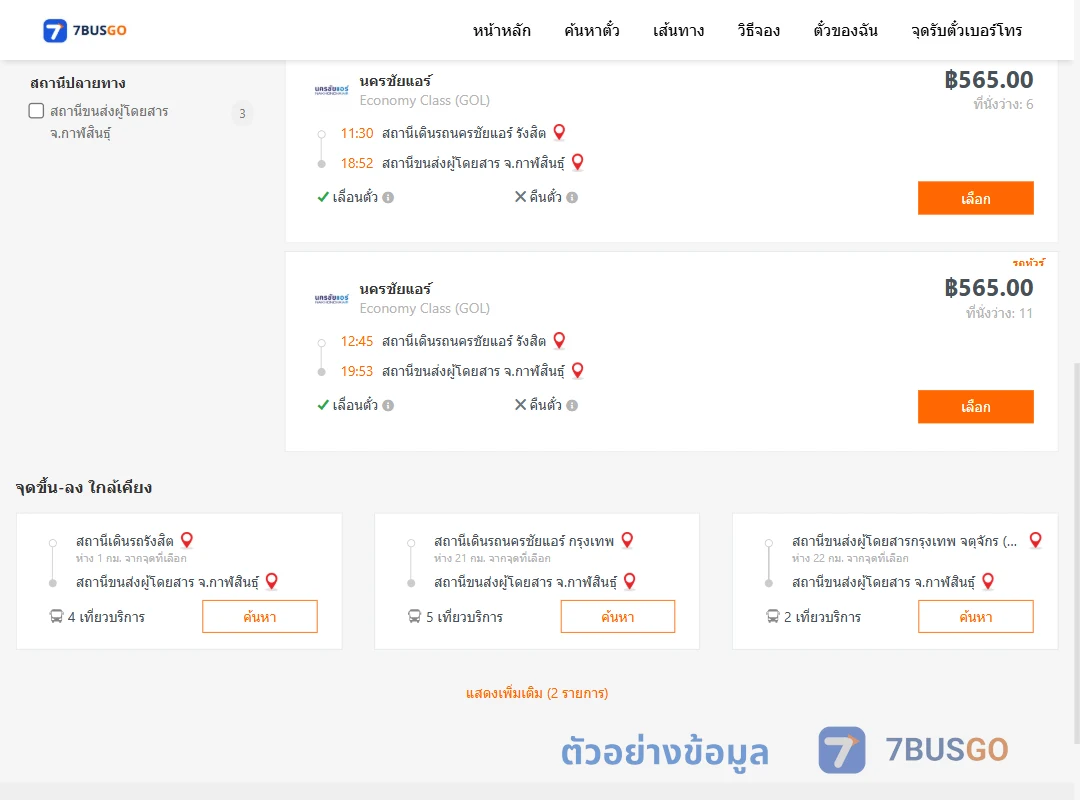Click bus icon beside 5 เที่ยวบริการ
This screenshot has width=1080, height=800.
click(x=415, y=616)
